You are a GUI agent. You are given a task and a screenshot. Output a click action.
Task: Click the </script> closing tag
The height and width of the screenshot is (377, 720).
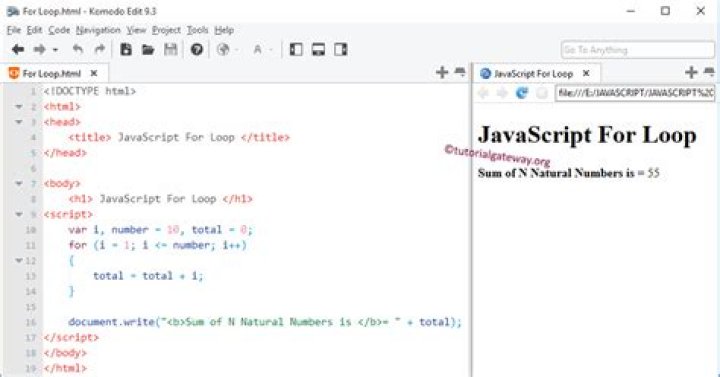point(71,338)
